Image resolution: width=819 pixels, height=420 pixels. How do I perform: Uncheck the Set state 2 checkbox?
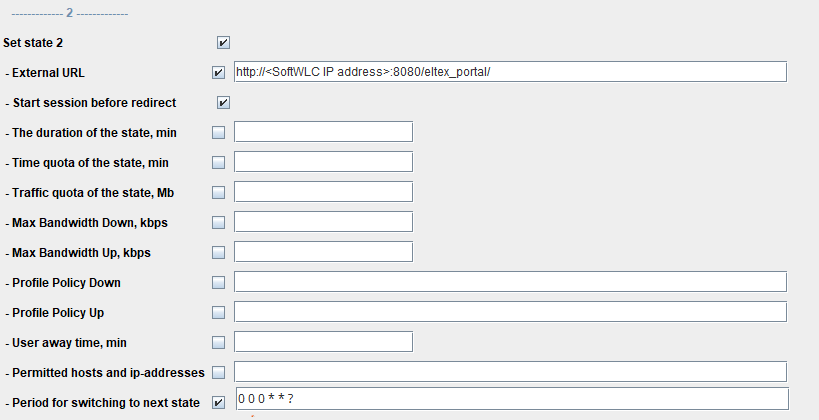pyautogui.click(x=223, y=43)
